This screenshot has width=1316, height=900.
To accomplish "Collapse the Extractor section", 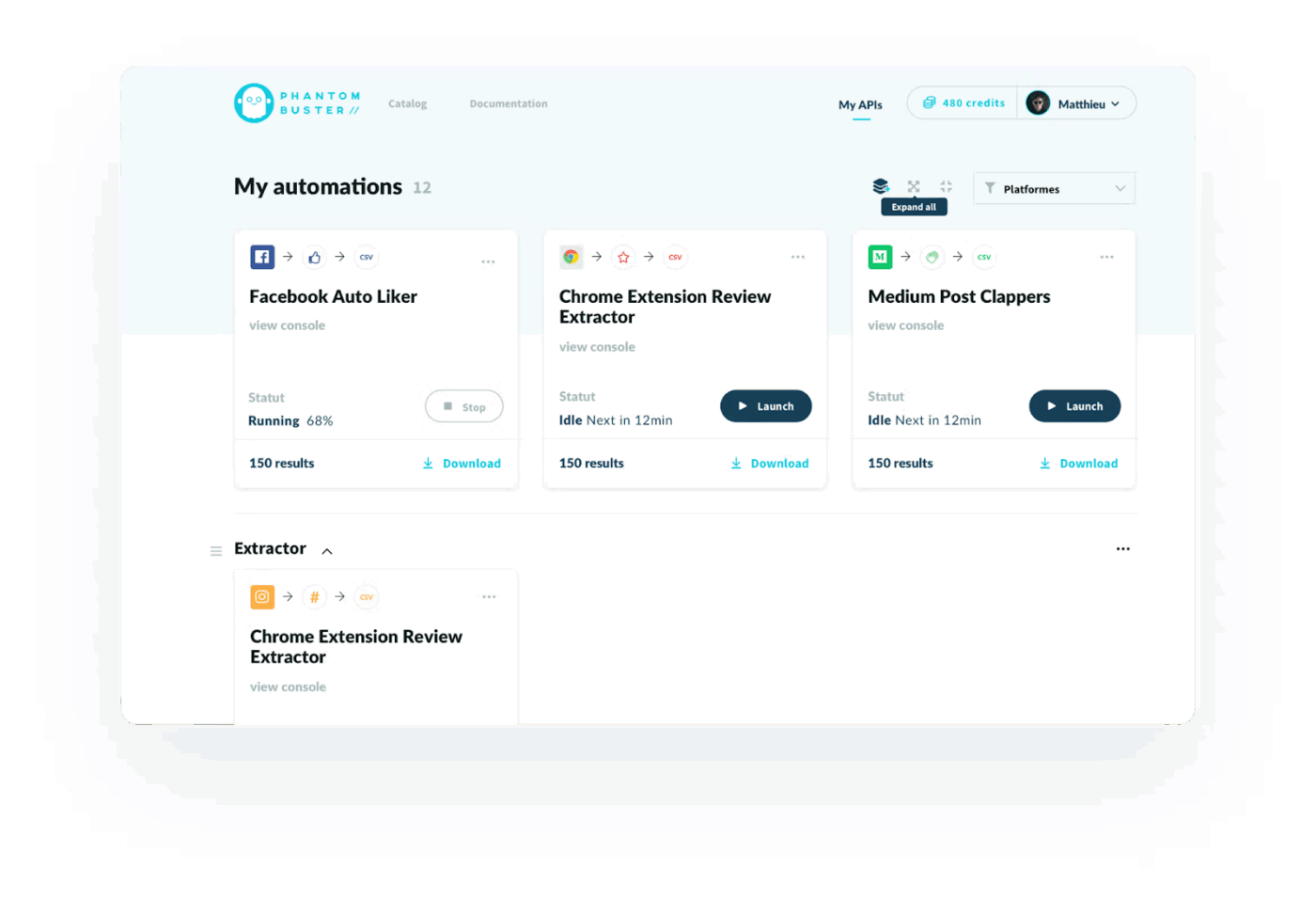I will click(x=327, y=550).
